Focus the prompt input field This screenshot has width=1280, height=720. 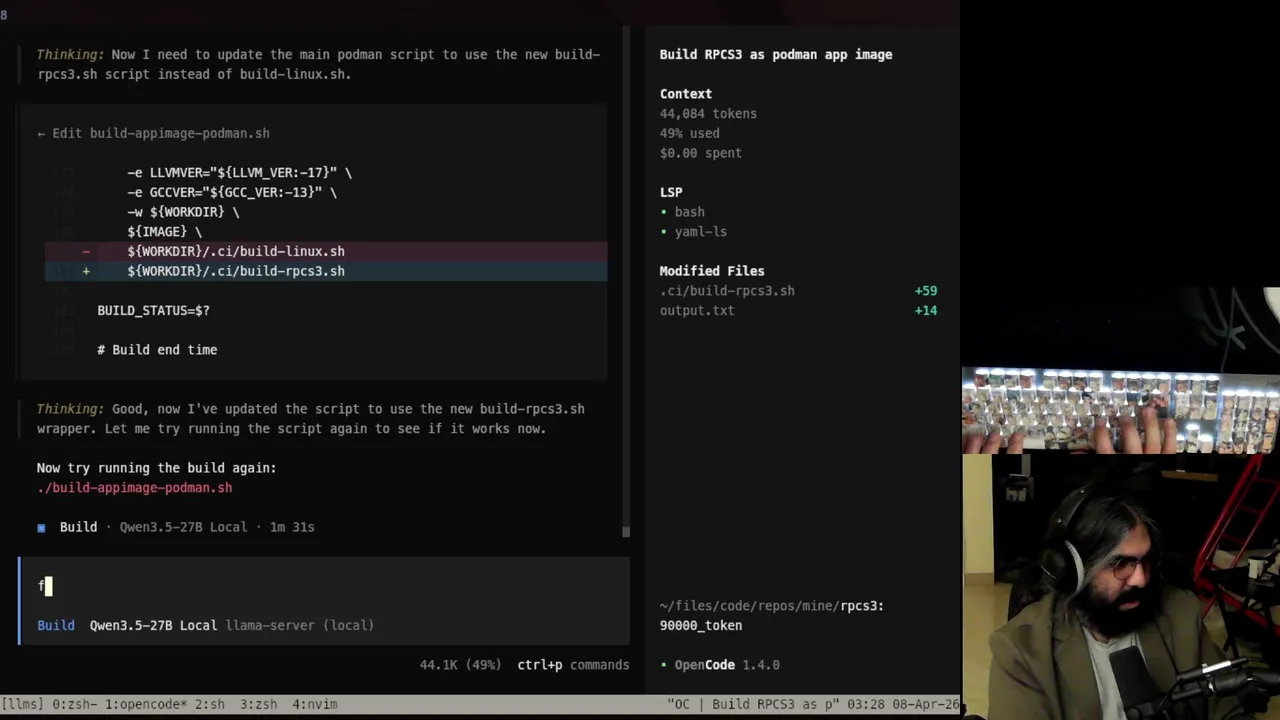(x=325, y=586)
